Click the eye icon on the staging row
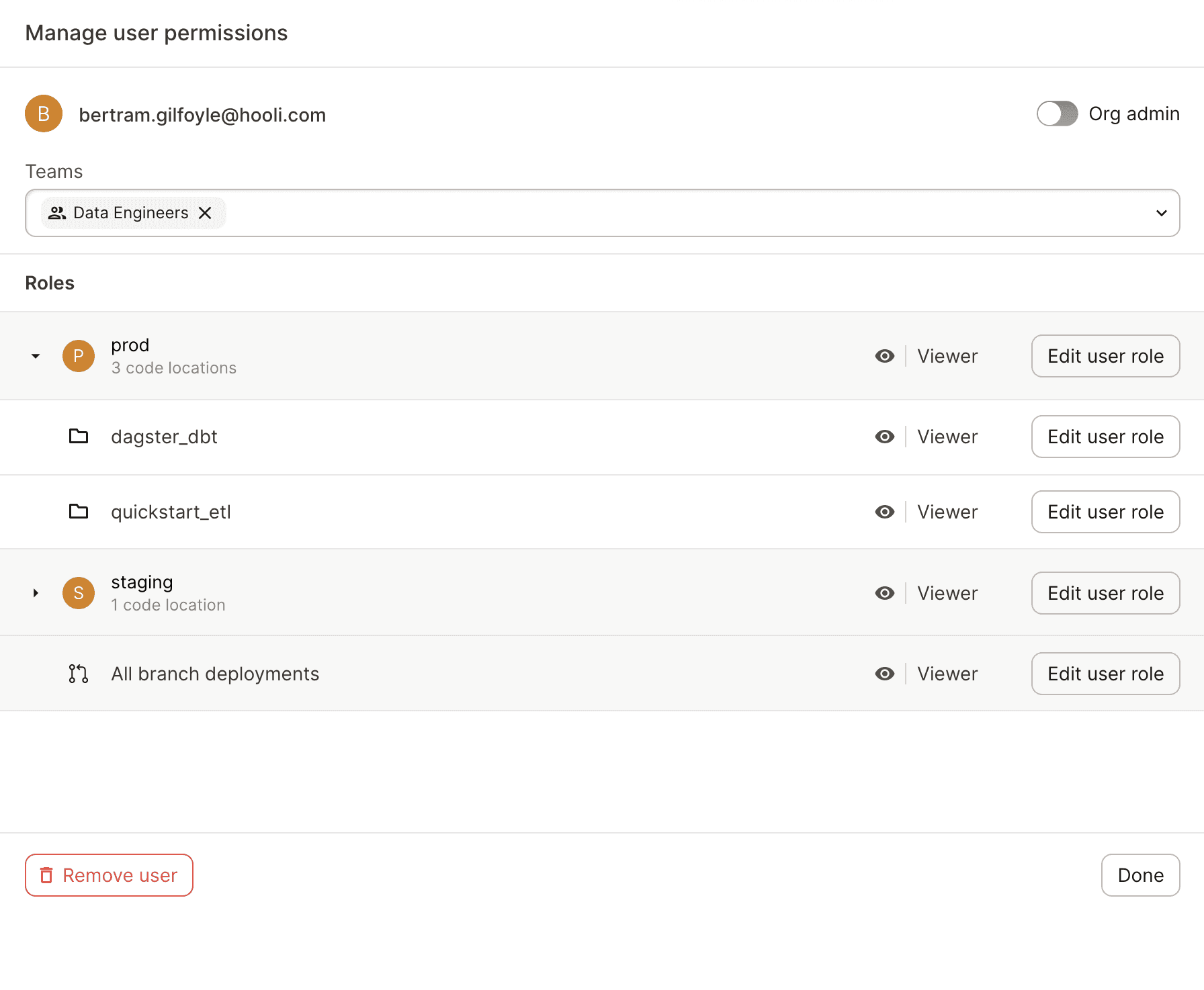The image size is (1204, 990). [x=885, y=592]
